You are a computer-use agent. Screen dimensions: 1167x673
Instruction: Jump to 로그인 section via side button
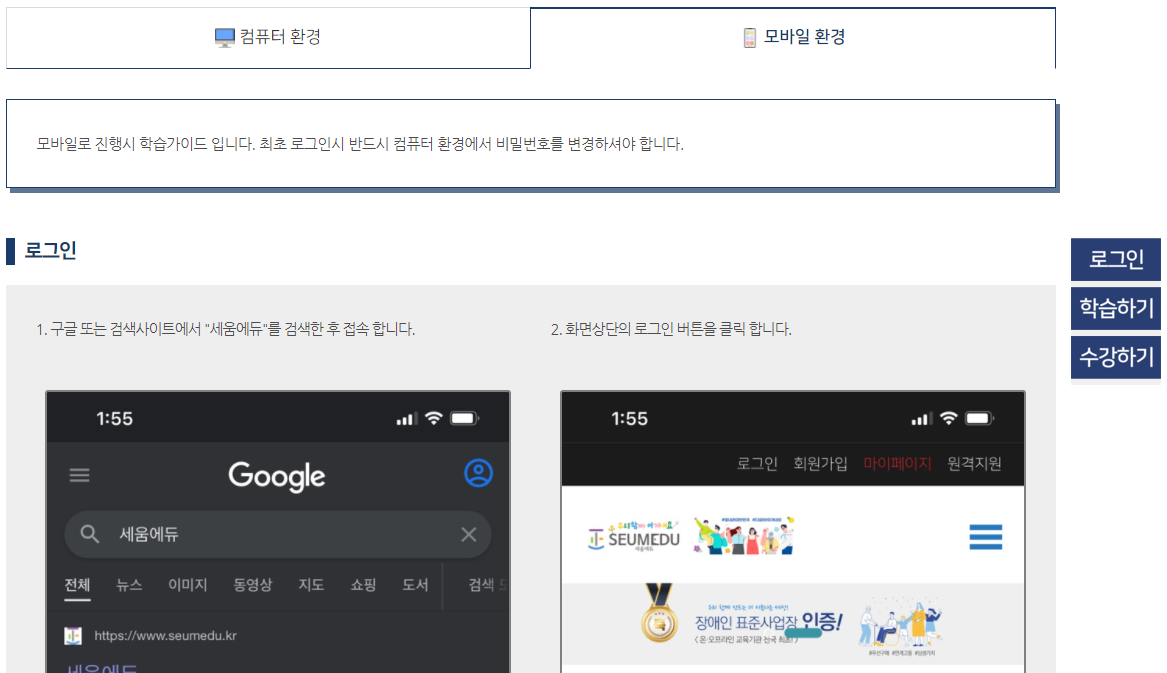[1116, 260]
